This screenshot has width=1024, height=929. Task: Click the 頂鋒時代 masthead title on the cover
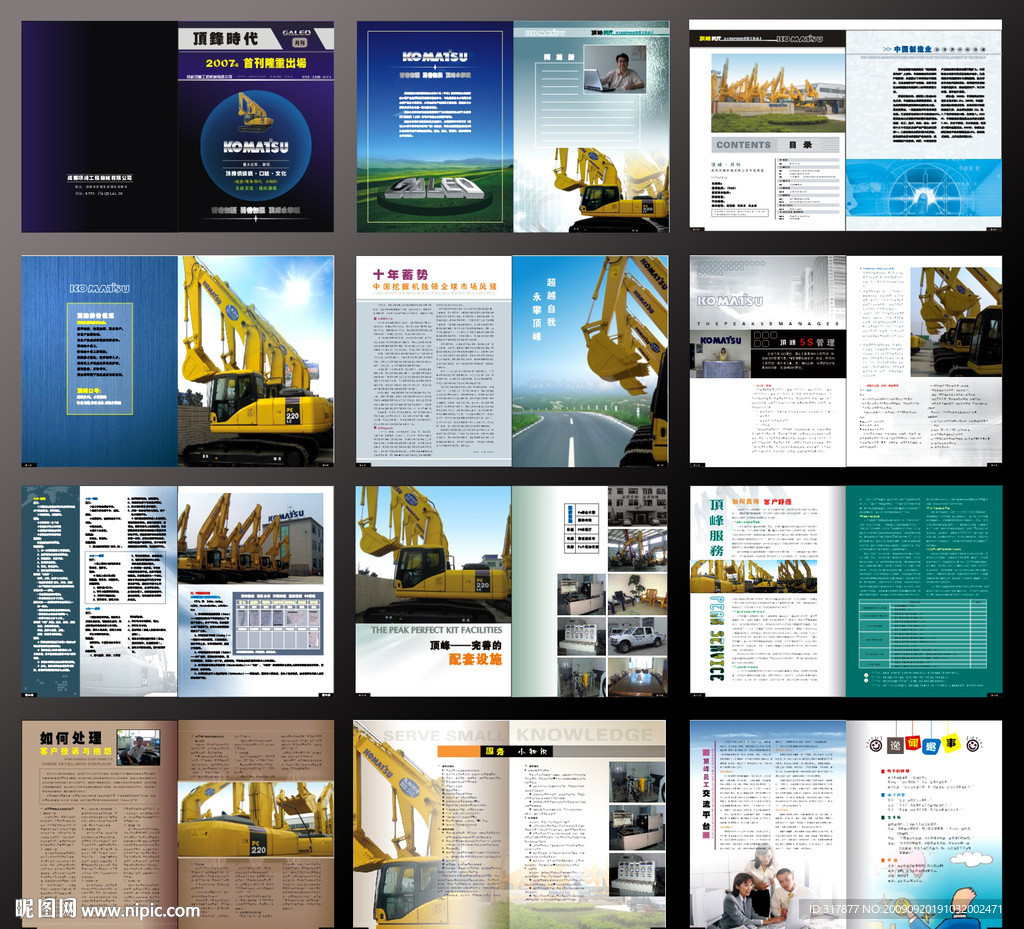pyautogui.click(x=226, y=39)
